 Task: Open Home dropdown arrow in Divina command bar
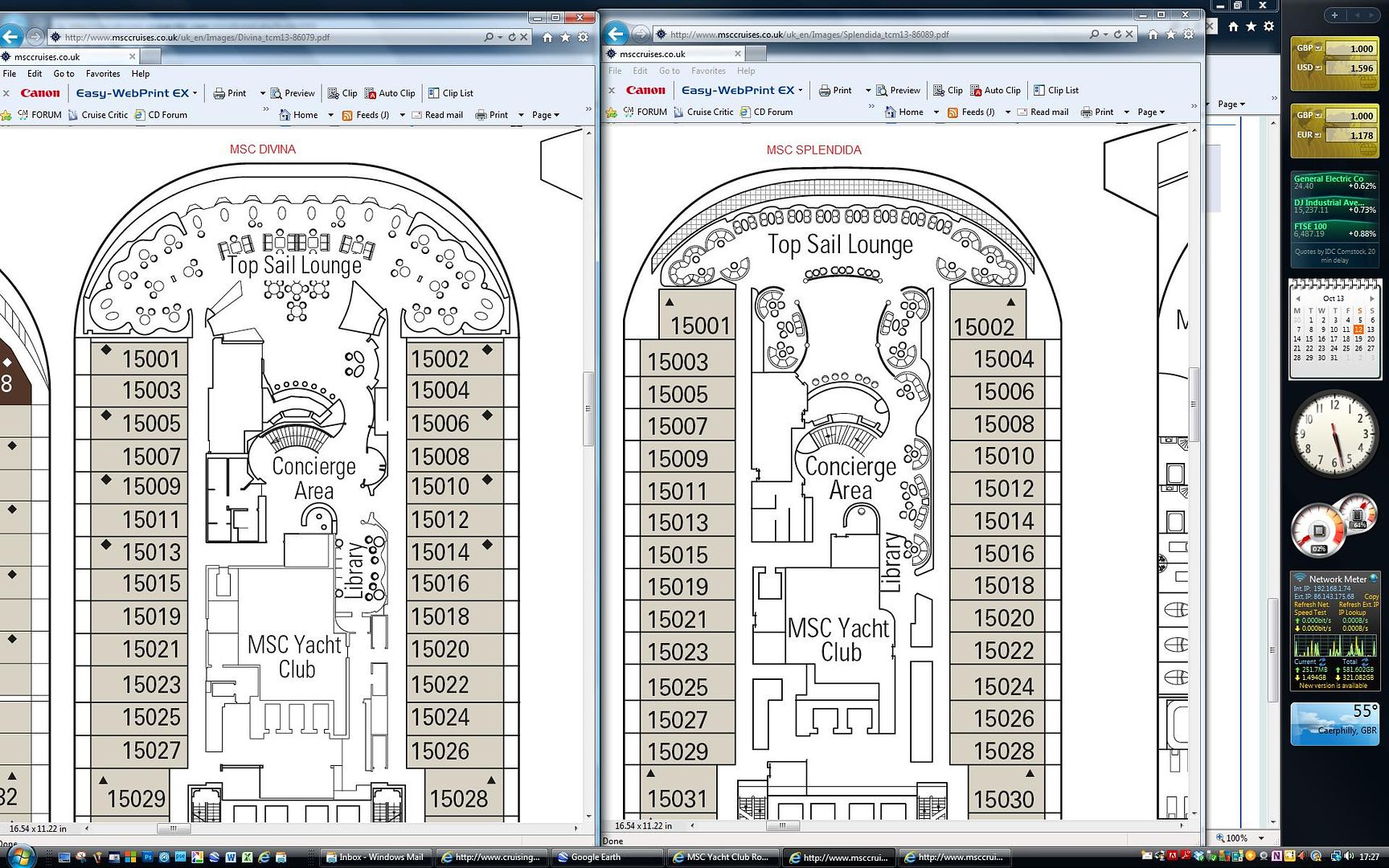[330, 115]
